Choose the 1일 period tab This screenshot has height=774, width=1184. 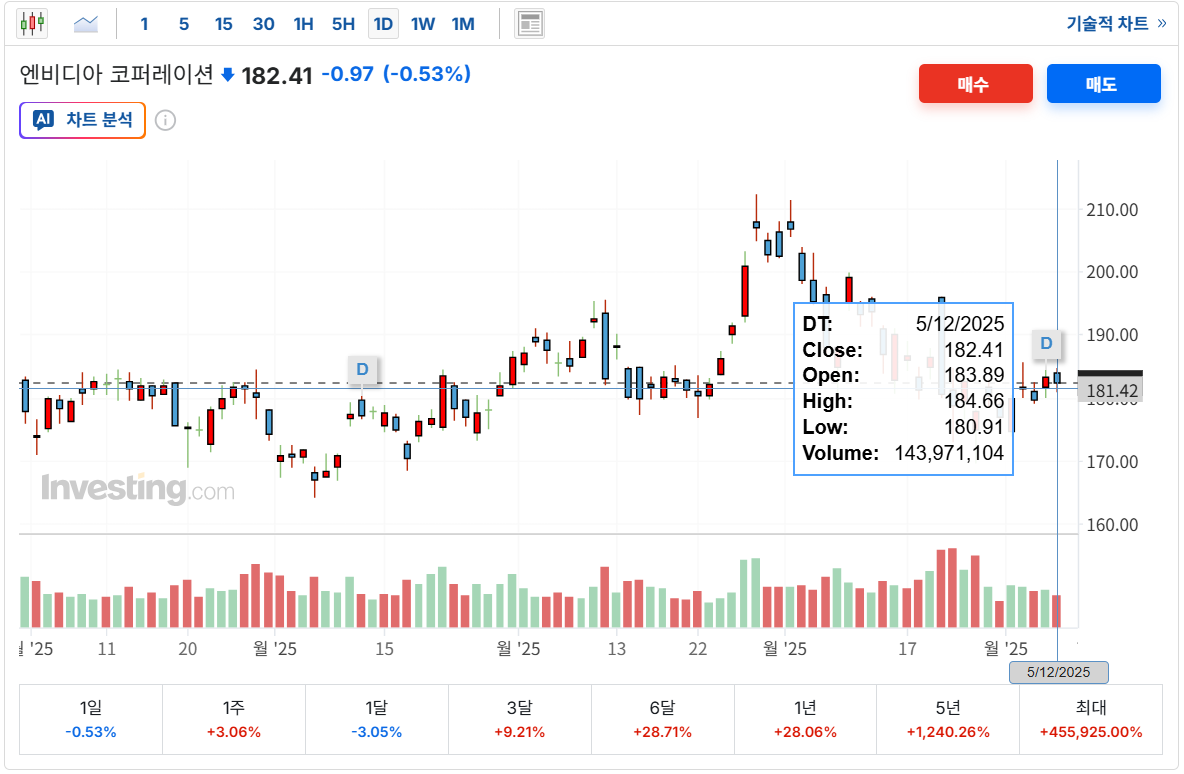[x=91, y=719]
